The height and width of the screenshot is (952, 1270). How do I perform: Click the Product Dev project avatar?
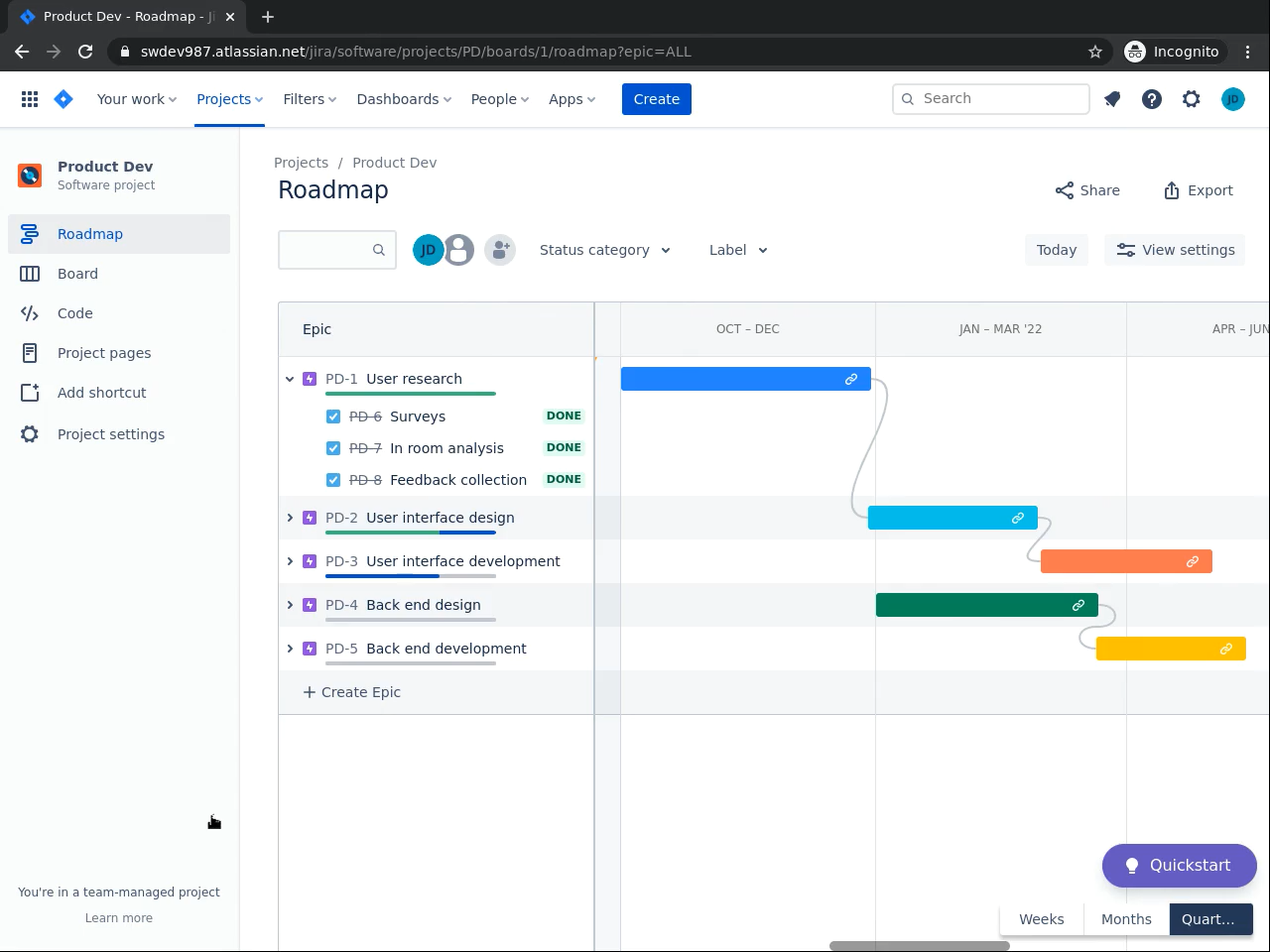click(x=30, y=176)
